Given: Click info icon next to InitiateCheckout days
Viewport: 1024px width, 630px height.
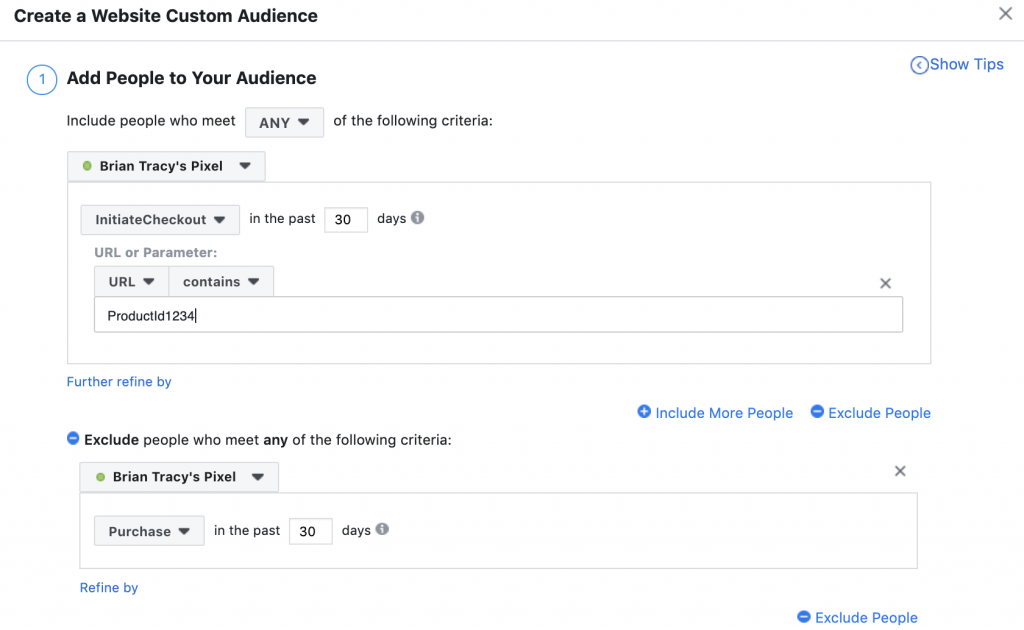Looking at the screenshot, I should tap(418, 217).
